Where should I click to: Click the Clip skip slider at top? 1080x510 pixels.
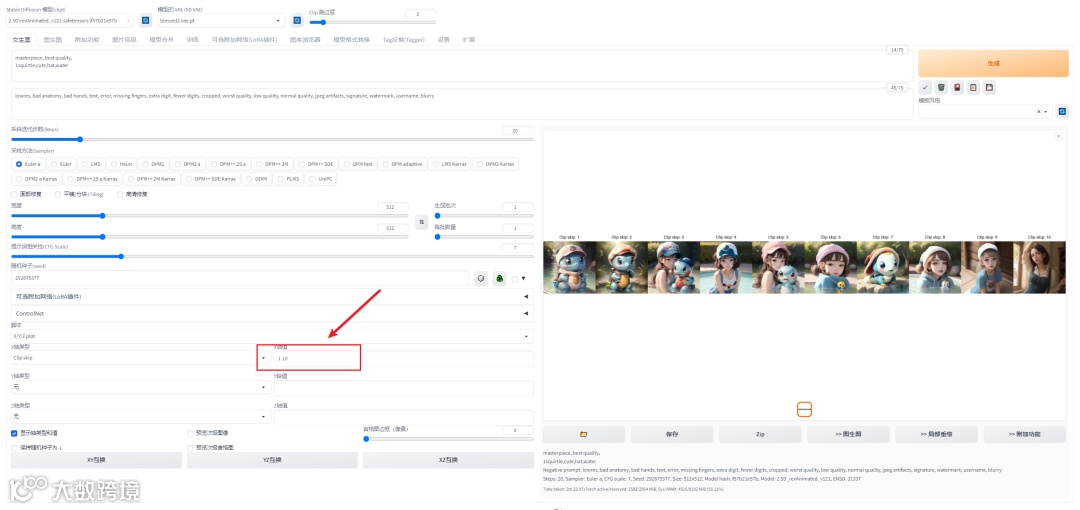point(372,22)
